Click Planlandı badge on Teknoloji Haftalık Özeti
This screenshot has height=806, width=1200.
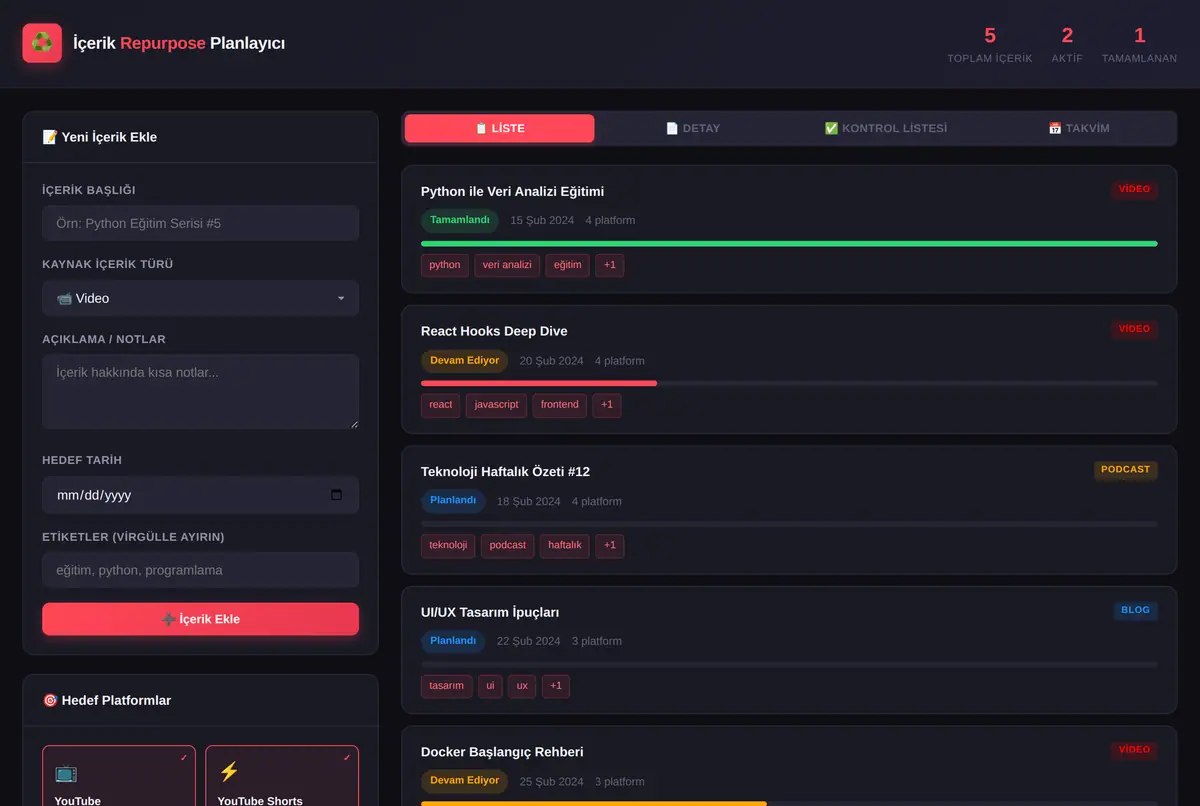453,500
